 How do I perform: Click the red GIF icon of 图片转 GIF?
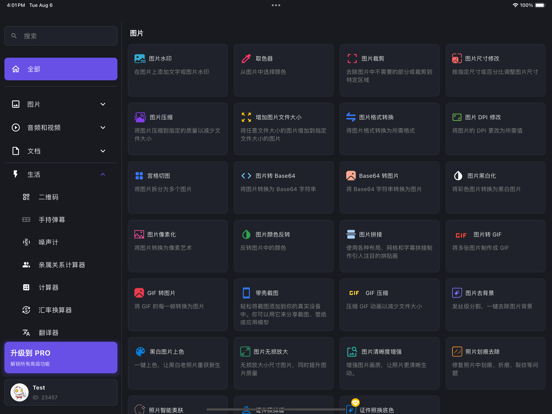461,235
